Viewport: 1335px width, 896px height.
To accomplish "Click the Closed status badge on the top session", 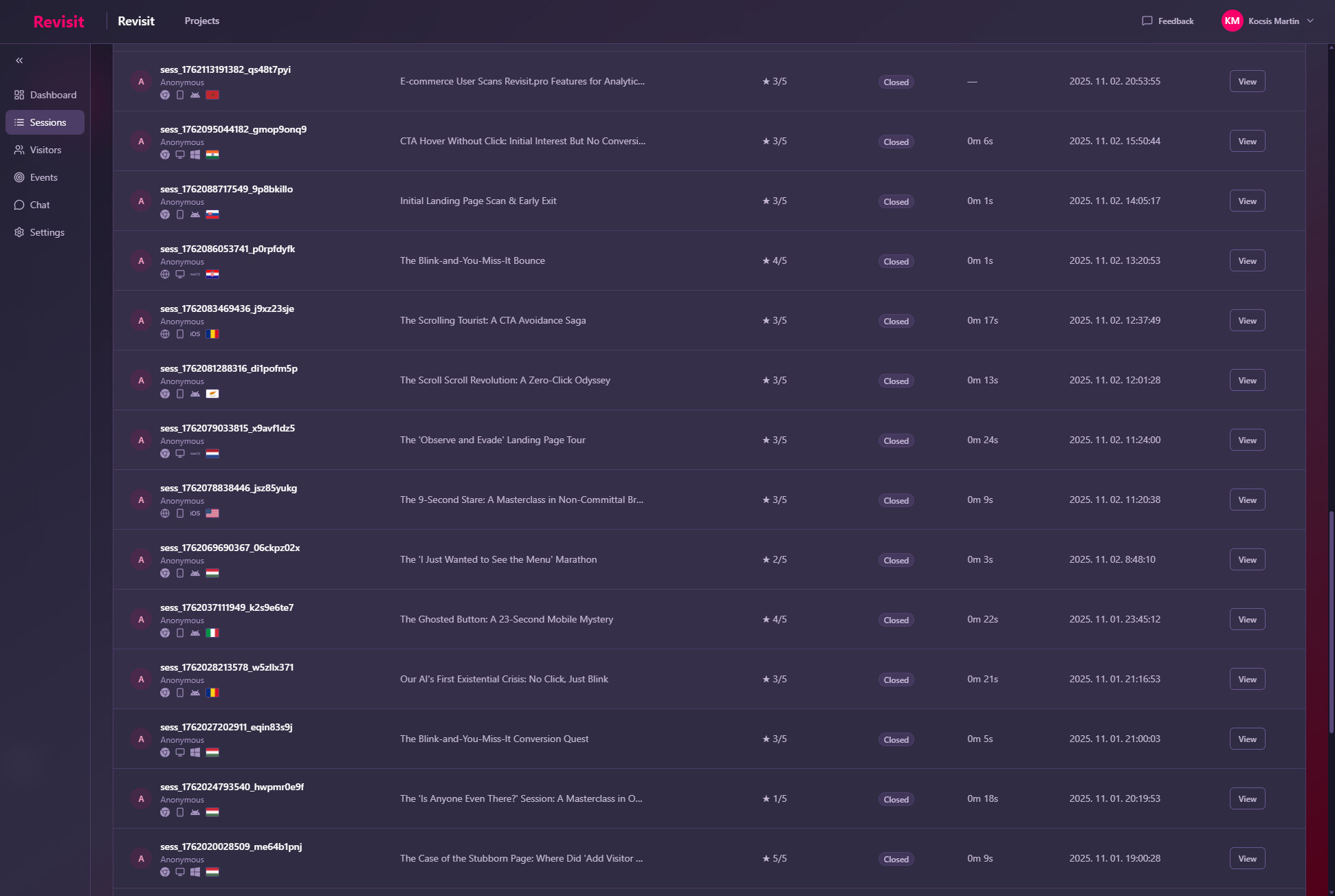I will pyautogui.click(x=896, y=82).
